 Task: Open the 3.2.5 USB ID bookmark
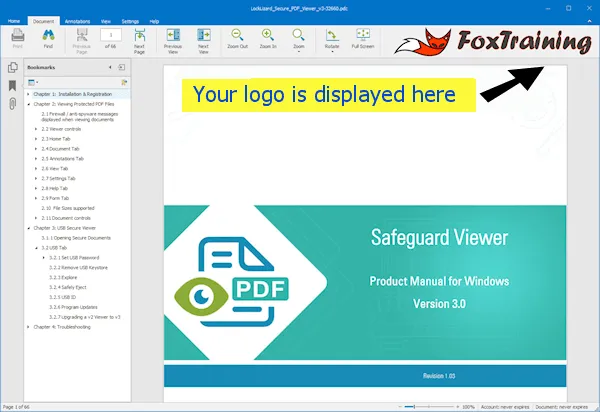click(x=62, y=297)
